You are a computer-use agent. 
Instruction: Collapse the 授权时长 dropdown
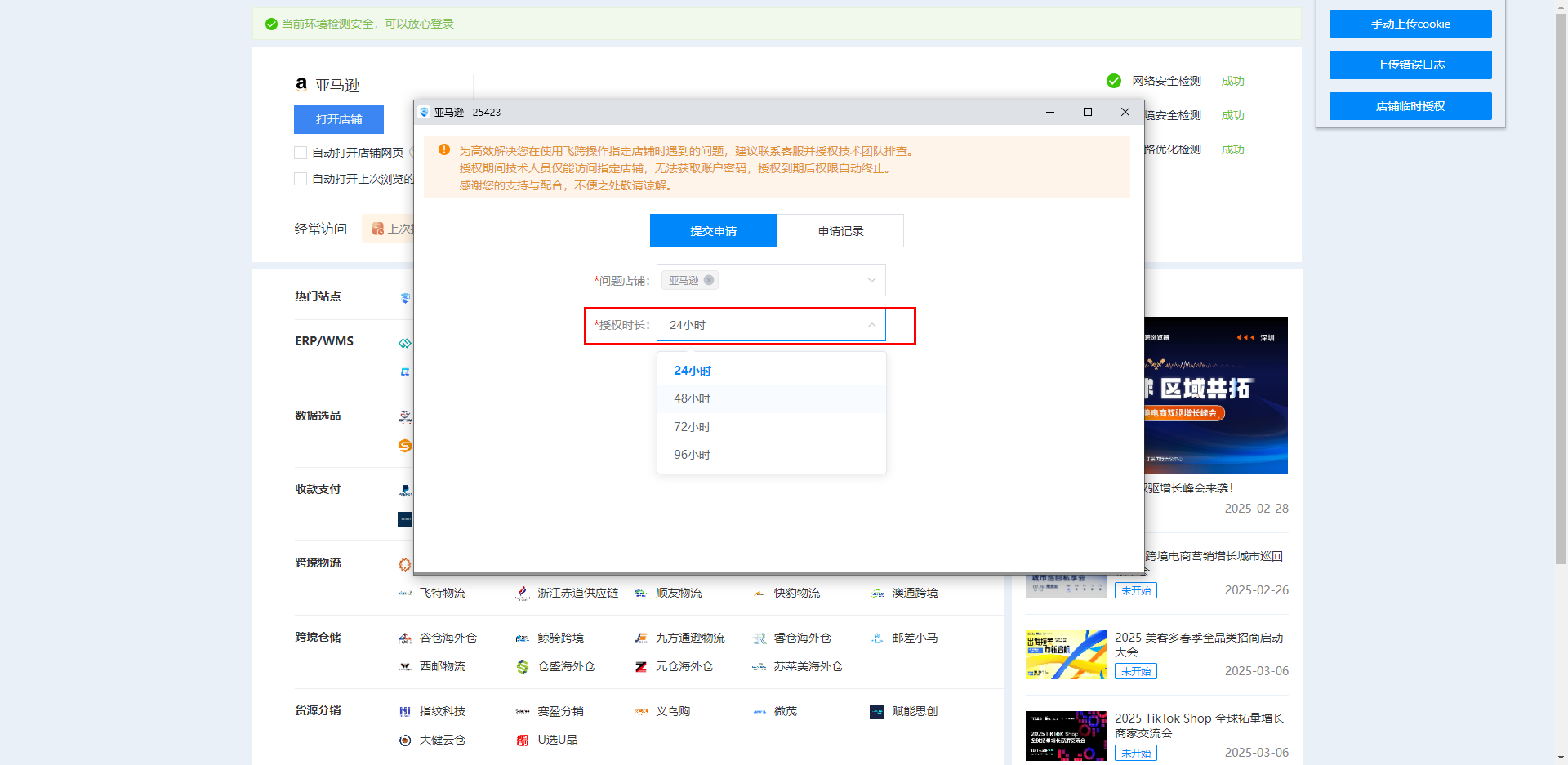click(x=871, y=325)
